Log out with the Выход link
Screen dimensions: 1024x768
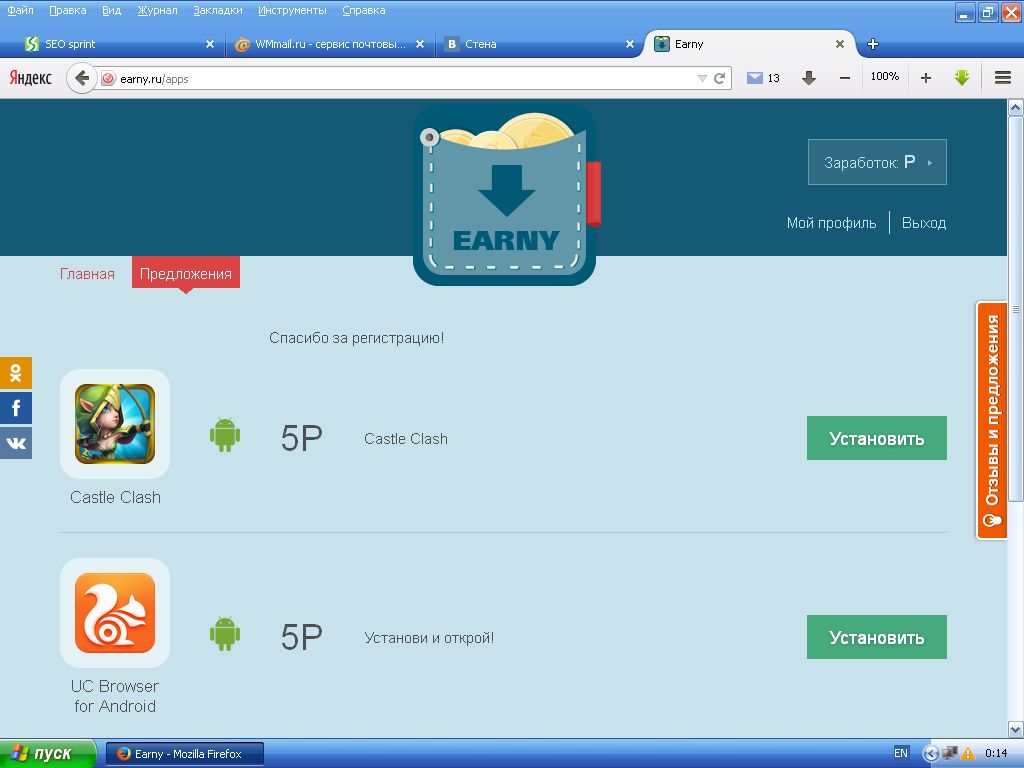point(924,223)
